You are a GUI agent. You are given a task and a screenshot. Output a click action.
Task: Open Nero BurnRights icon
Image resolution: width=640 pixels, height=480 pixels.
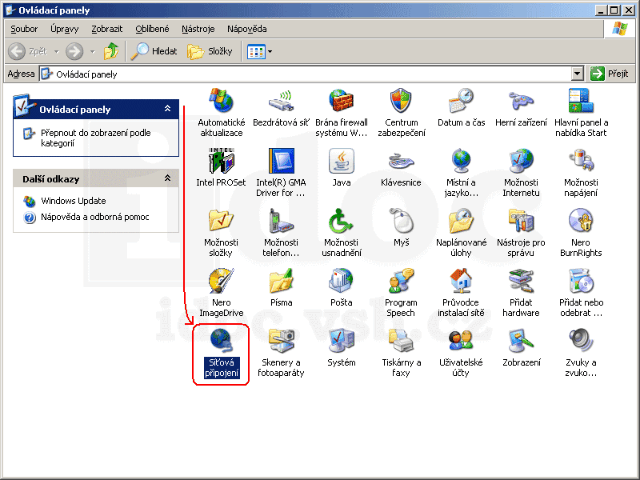pos(581,221)
